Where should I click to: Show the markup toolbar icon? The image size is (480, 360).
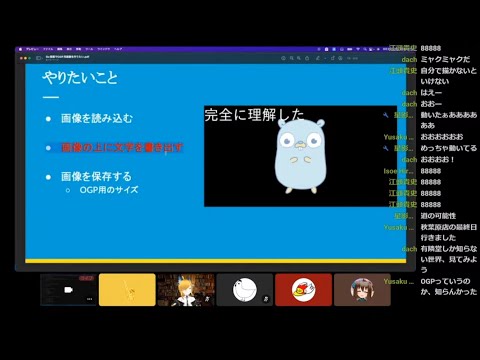[340, 58]
